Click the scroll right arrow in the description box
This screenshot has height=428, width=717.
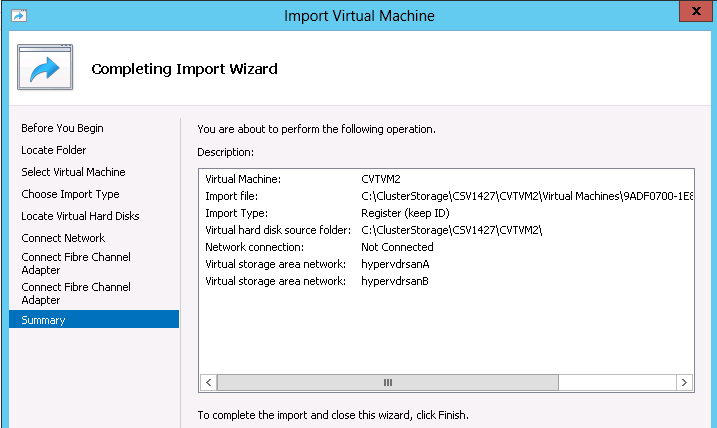(x=684, y=382)
